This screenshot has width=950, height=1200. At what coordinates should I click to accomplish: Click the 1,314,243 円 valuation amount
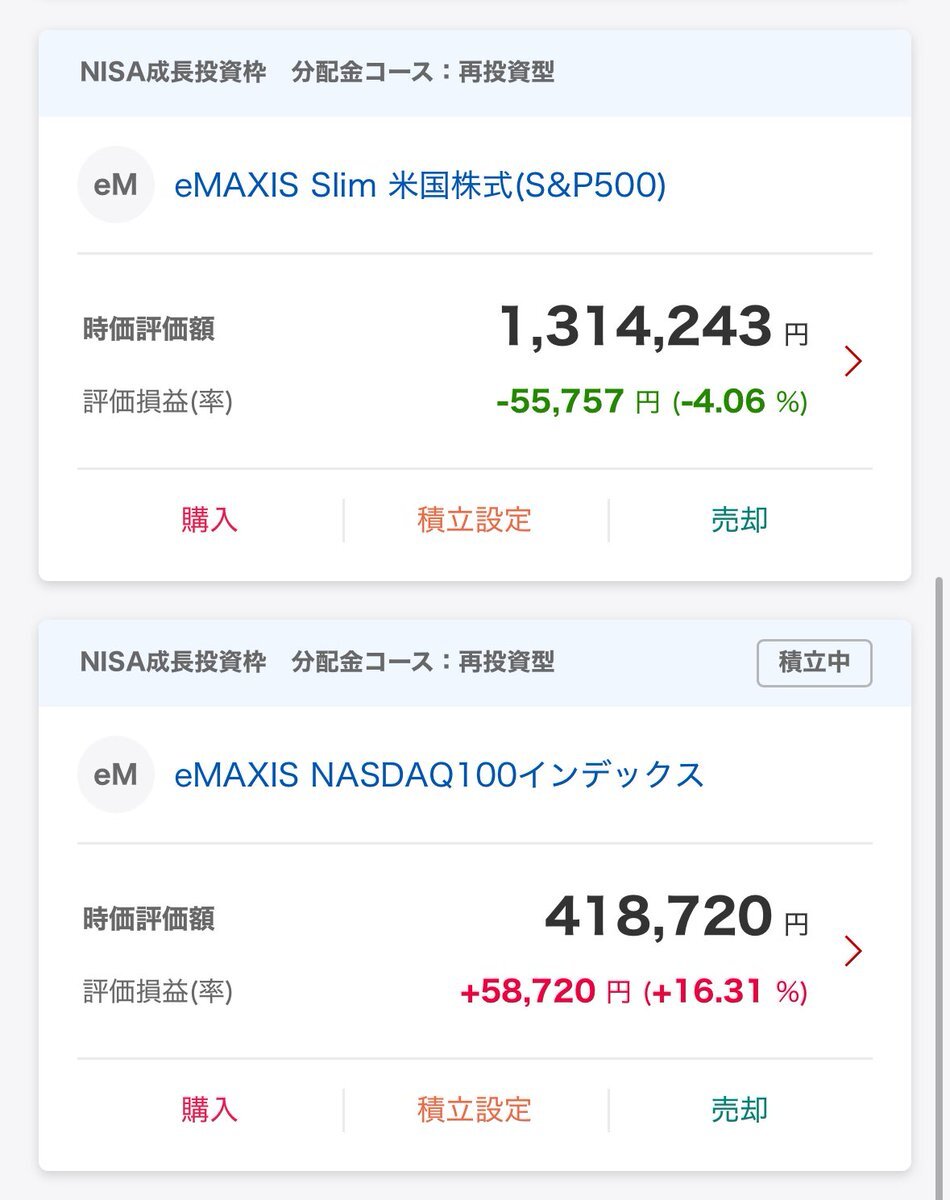(652, 328)
